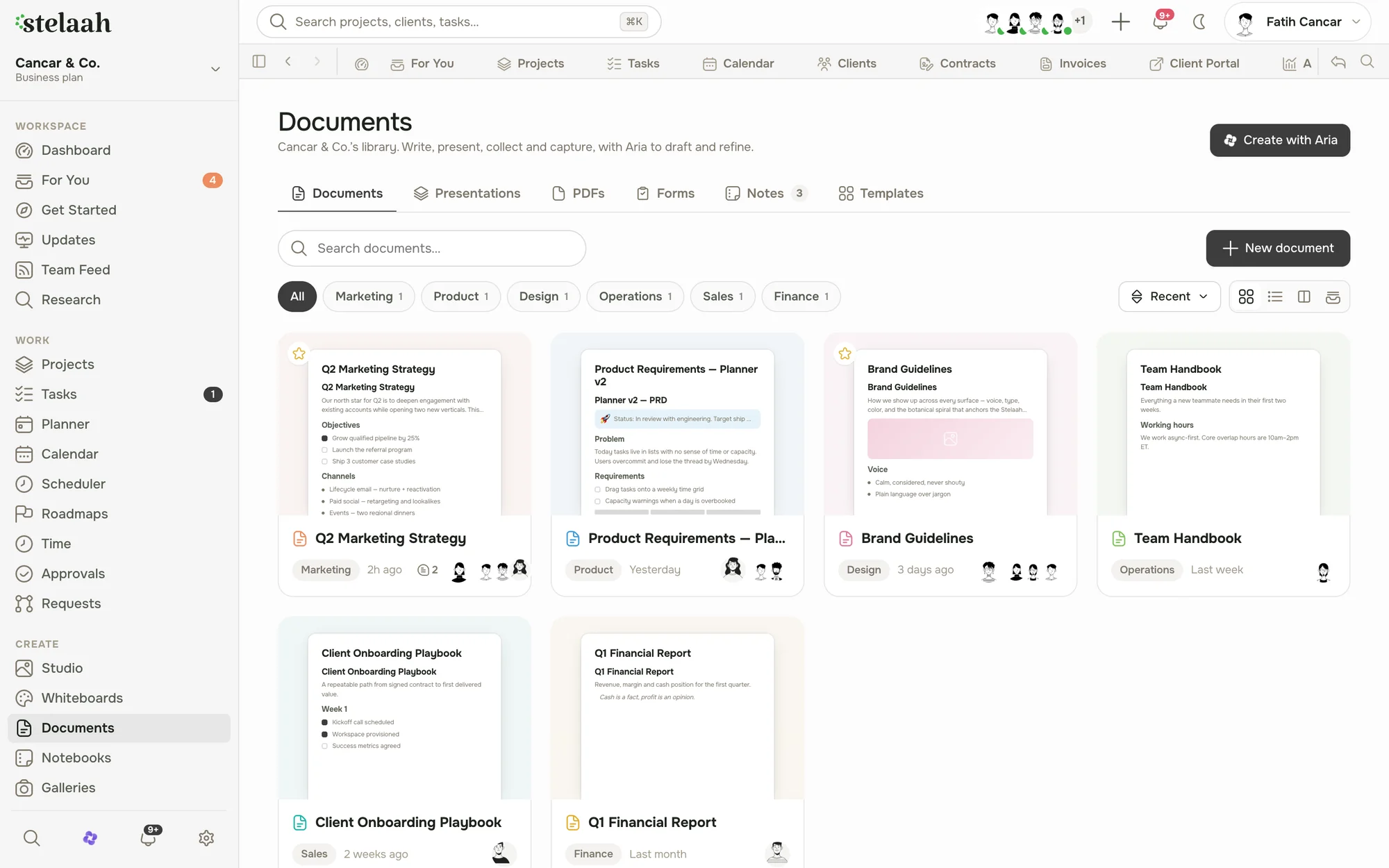The width and height of the screenshot is (1389, 868).
Task: Open Team Feed in the sidebar
Action: [119, 269]
